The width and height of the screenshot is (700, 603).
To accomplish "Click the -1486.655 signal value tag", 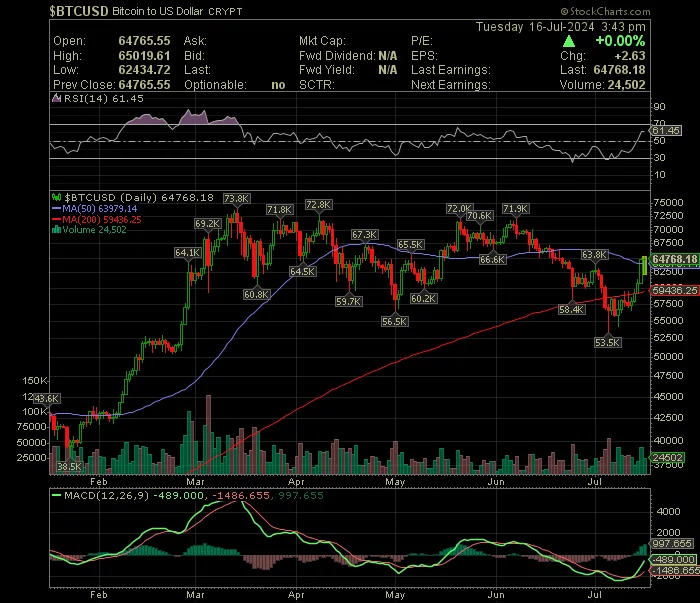I will 675,570.
